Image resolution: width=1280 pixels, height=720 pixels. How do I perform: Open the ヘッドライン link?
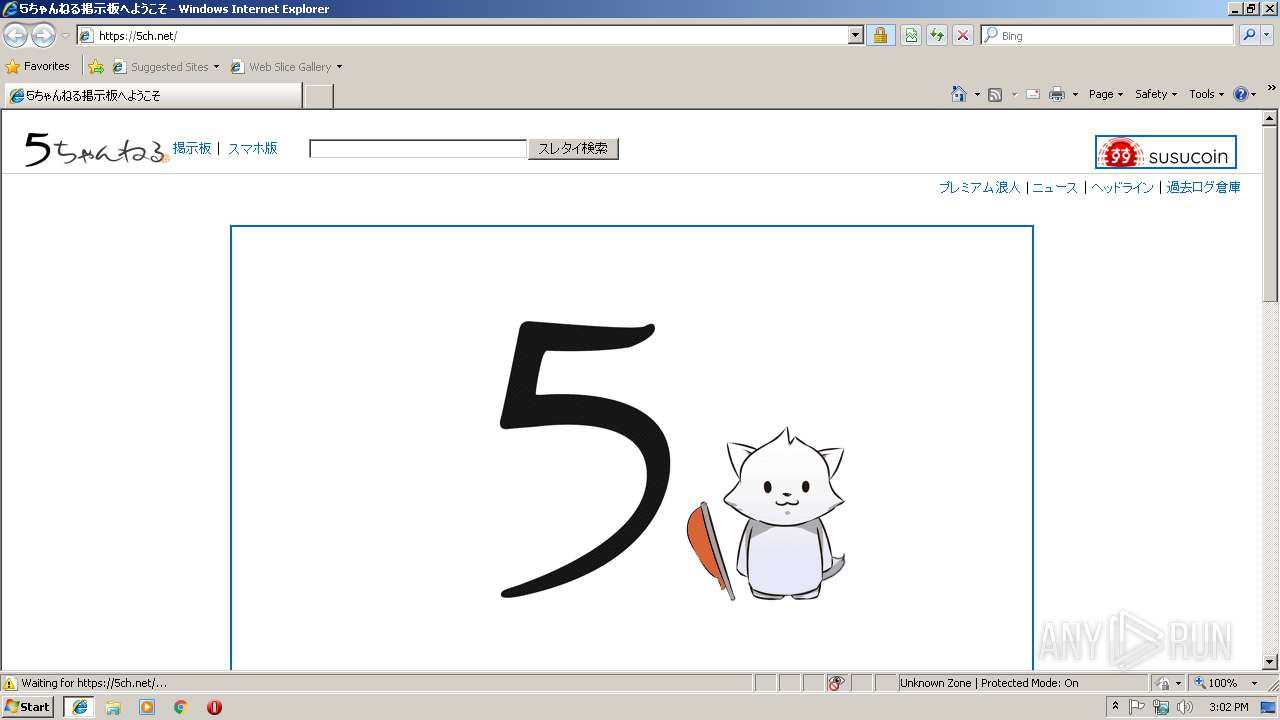1122,187
